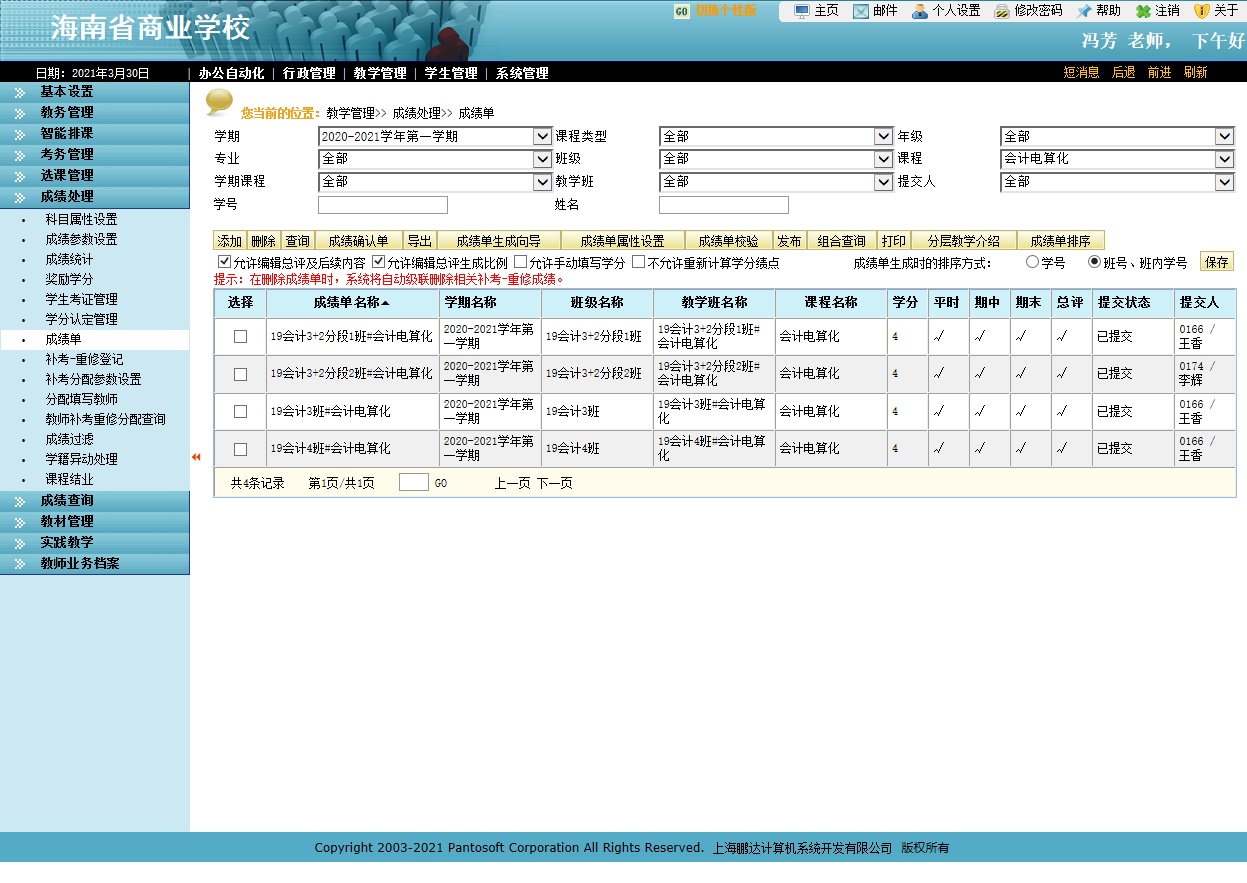Viewport: 1247px width, 883px height.
Task: Open the 学期 dropdown
Action: click(435, 136)
